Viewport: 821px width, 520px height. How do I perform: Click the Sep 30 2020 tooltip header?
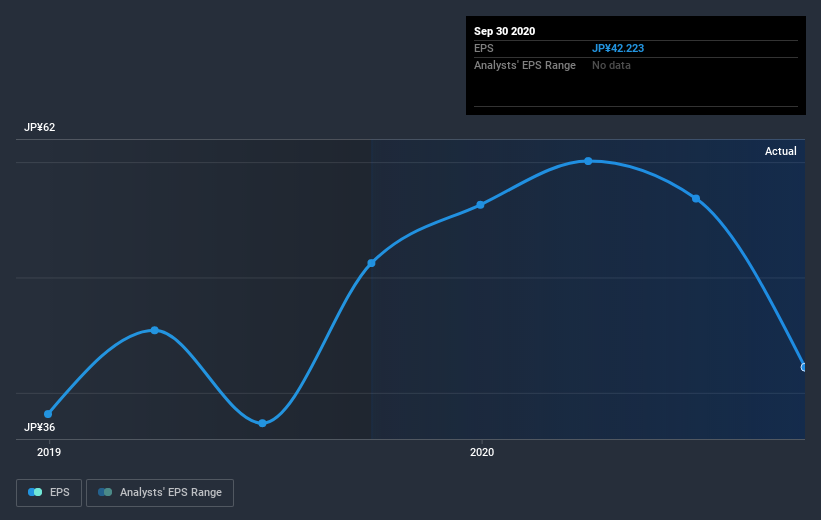coord(504,31)
